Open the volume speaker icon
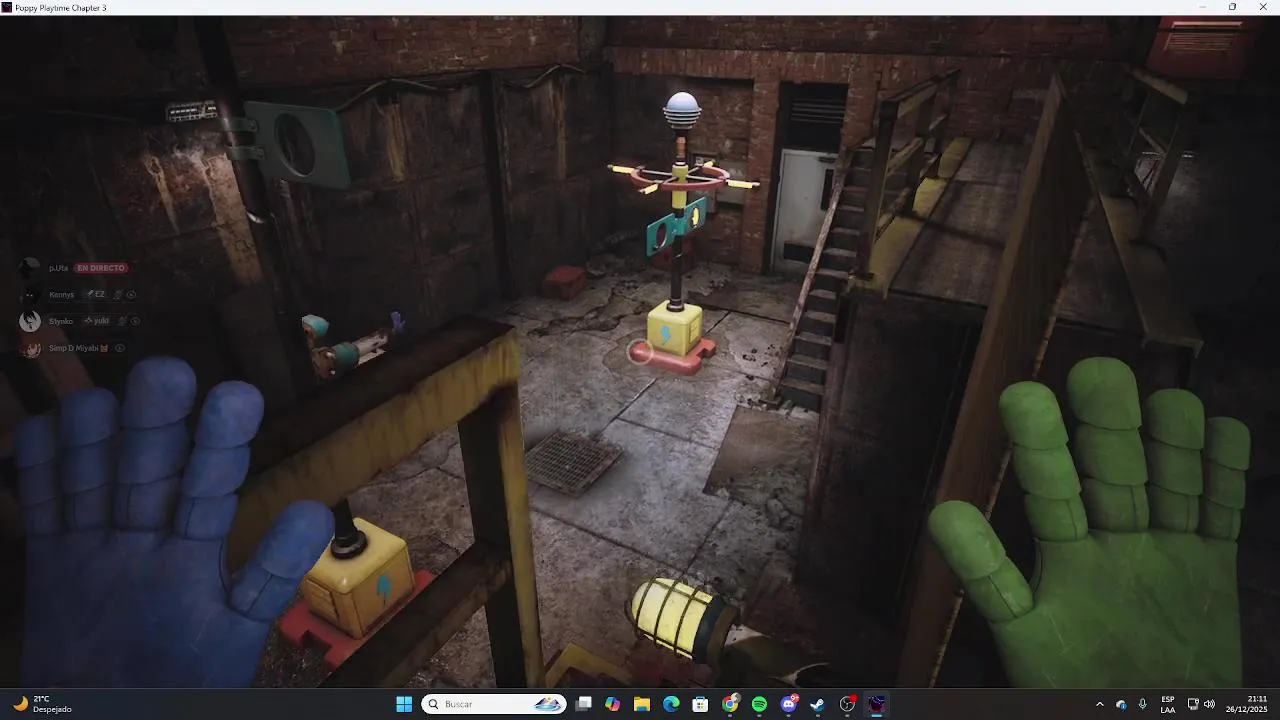The height and width of the screenshot is (720, 1280). (x=1209, y=704)
